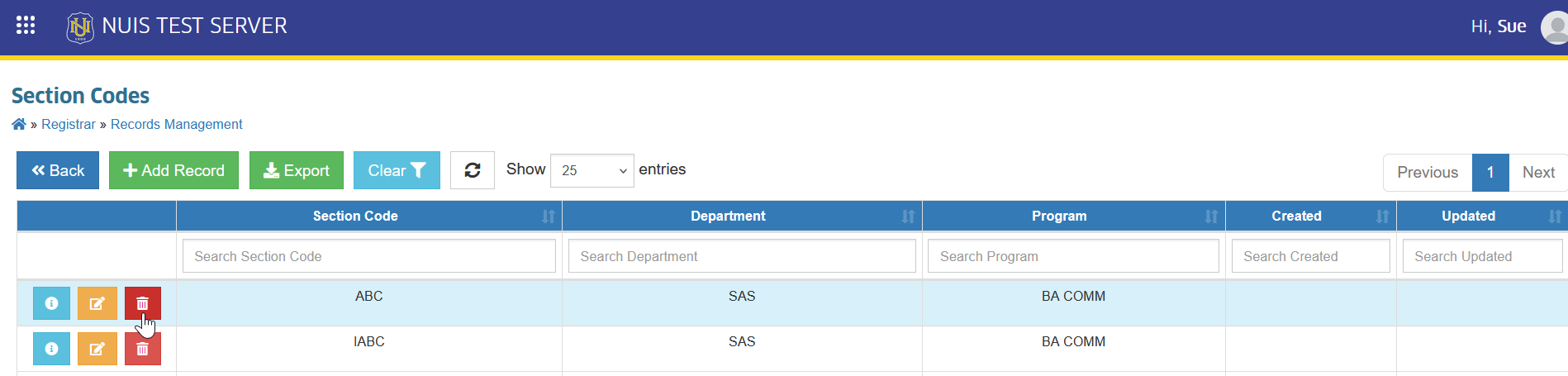Image resolution: width=1568 pixels, height=376 pixels.
Task: Sort by Department column arrows
Action: tap(908, 217)
